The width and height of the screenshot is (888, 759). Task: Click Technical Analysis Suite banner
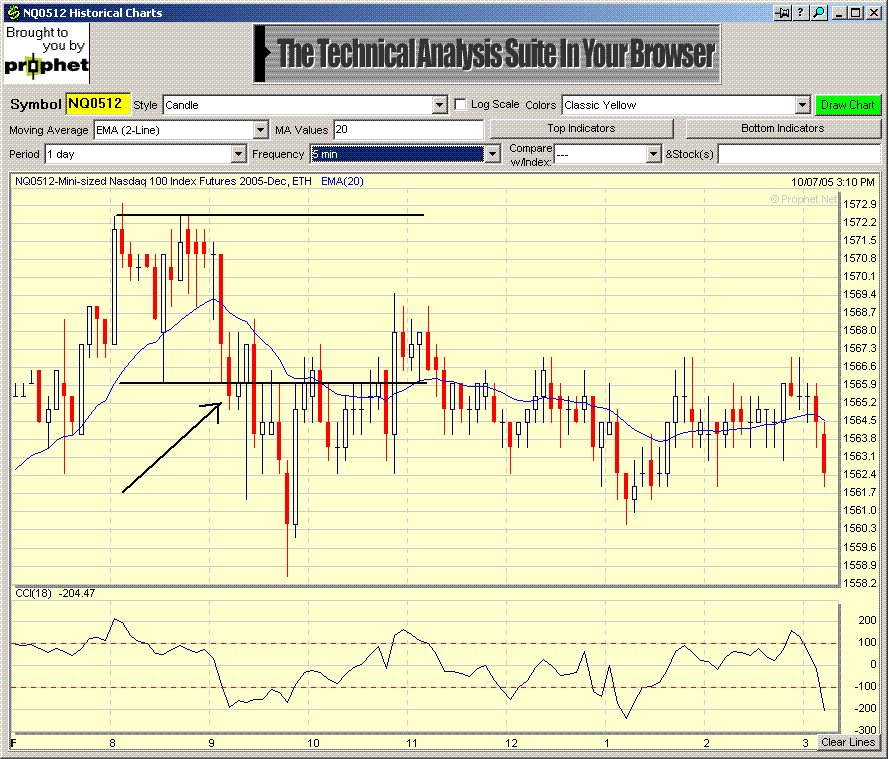point(487,54)
